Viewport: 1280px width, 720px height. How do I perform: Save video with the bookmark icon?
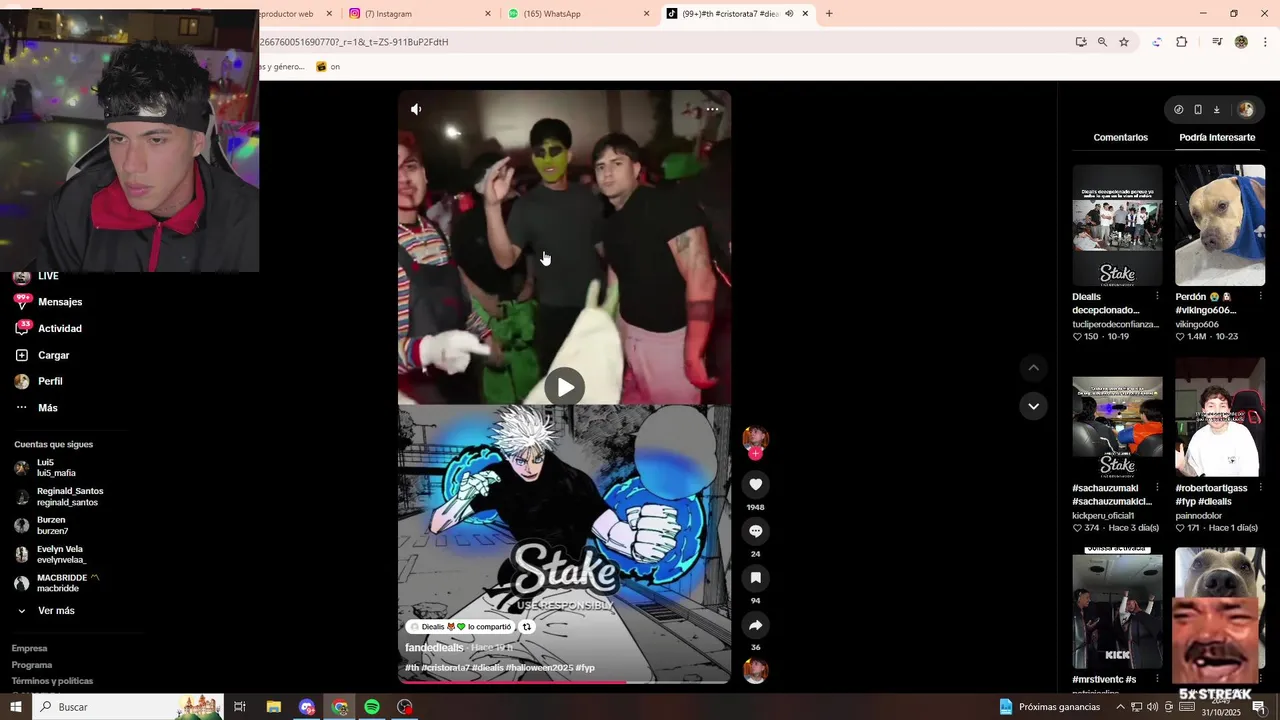coord(756,578)
